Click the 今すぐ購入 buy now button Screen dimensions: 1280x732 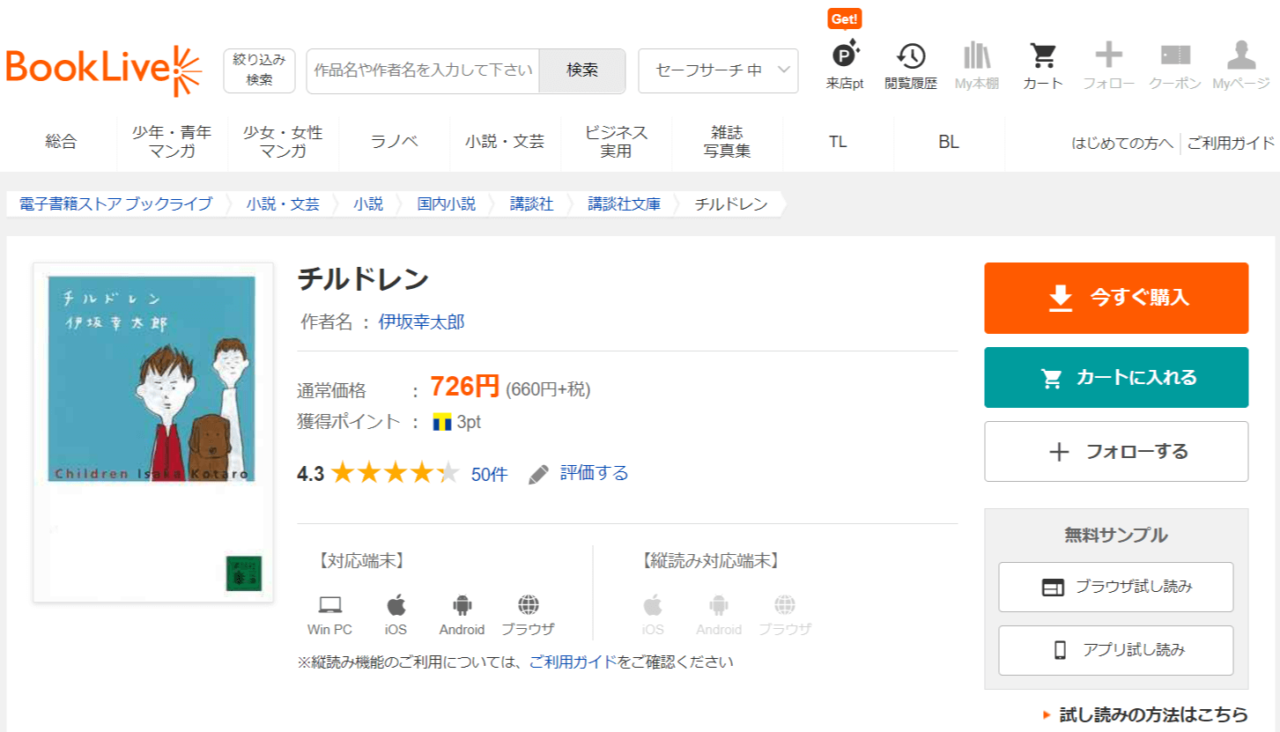click(1116, 298)
